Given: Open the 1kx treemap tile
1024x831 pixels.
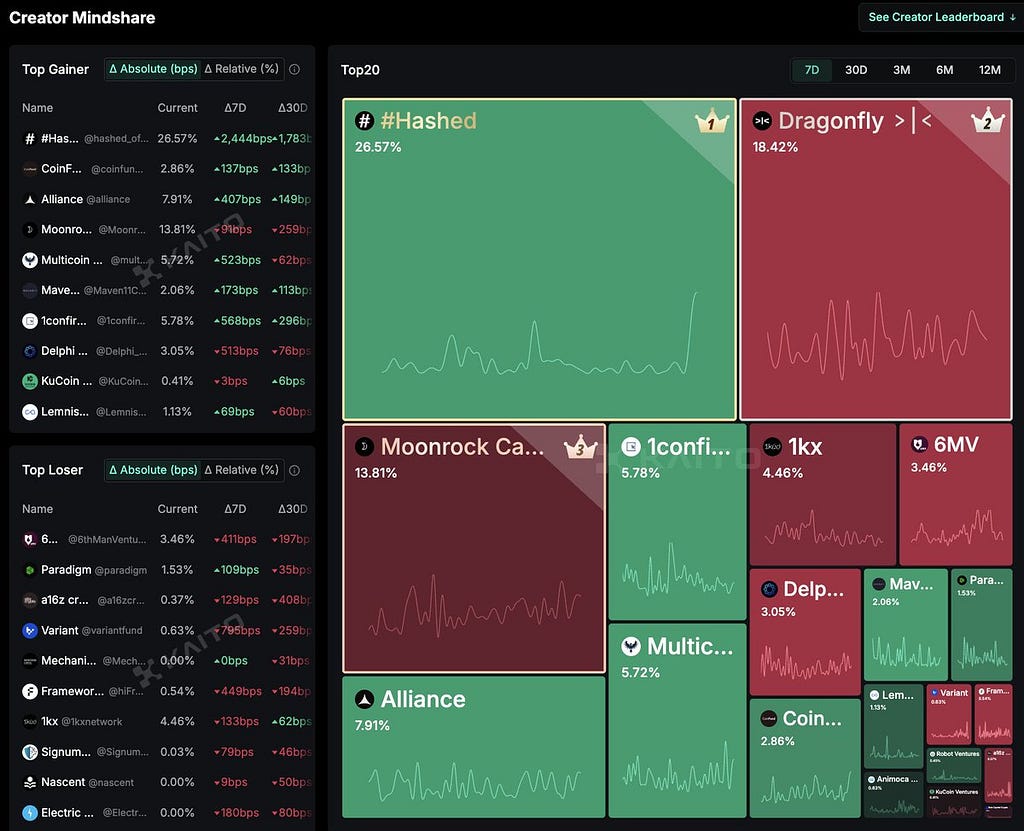Looking at the screenshot, I should coord(823,495).
